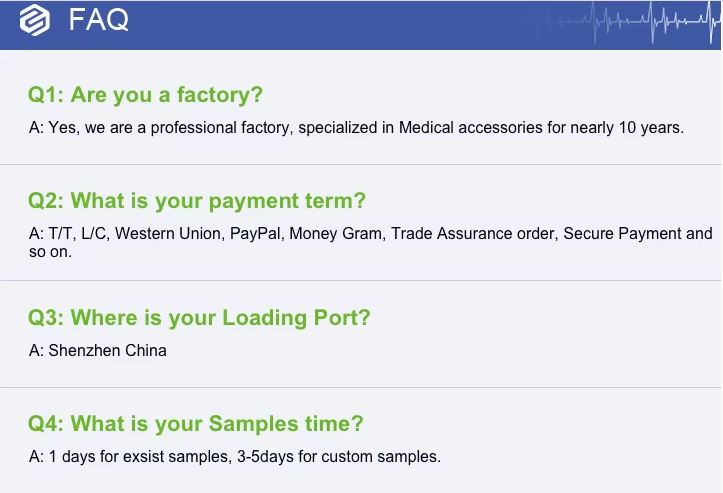The width and height of the screenshot is (723, 493).
Task: Click "PayPal" in the payment answer
Action: [257, 234]
